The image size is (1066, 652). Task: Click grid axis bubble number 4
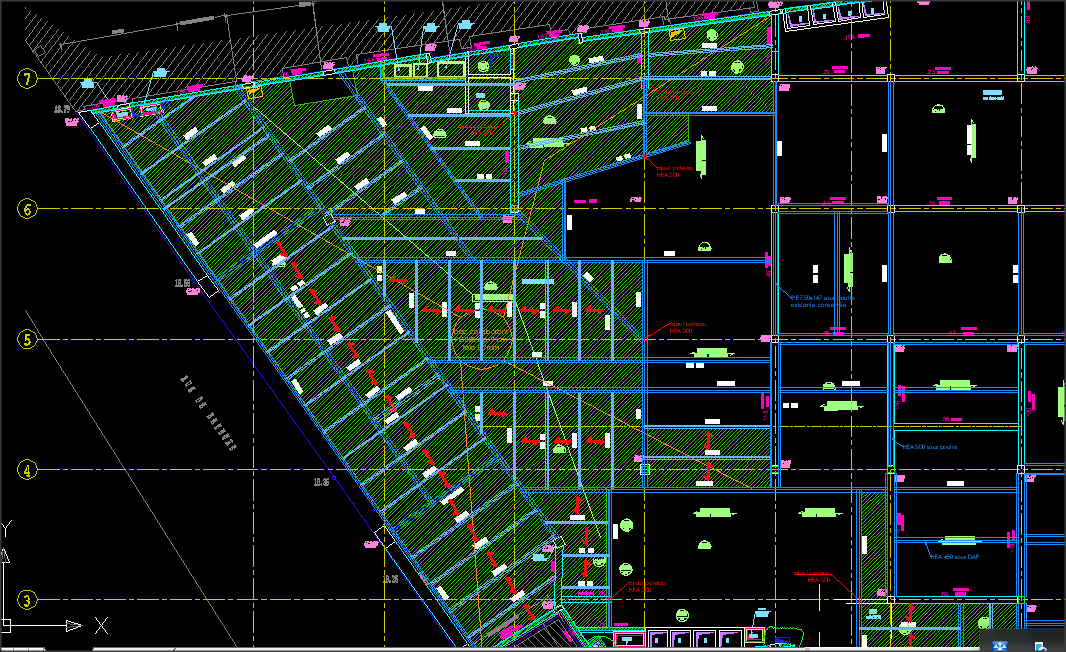pyautogui.click(x=28, y=470)
